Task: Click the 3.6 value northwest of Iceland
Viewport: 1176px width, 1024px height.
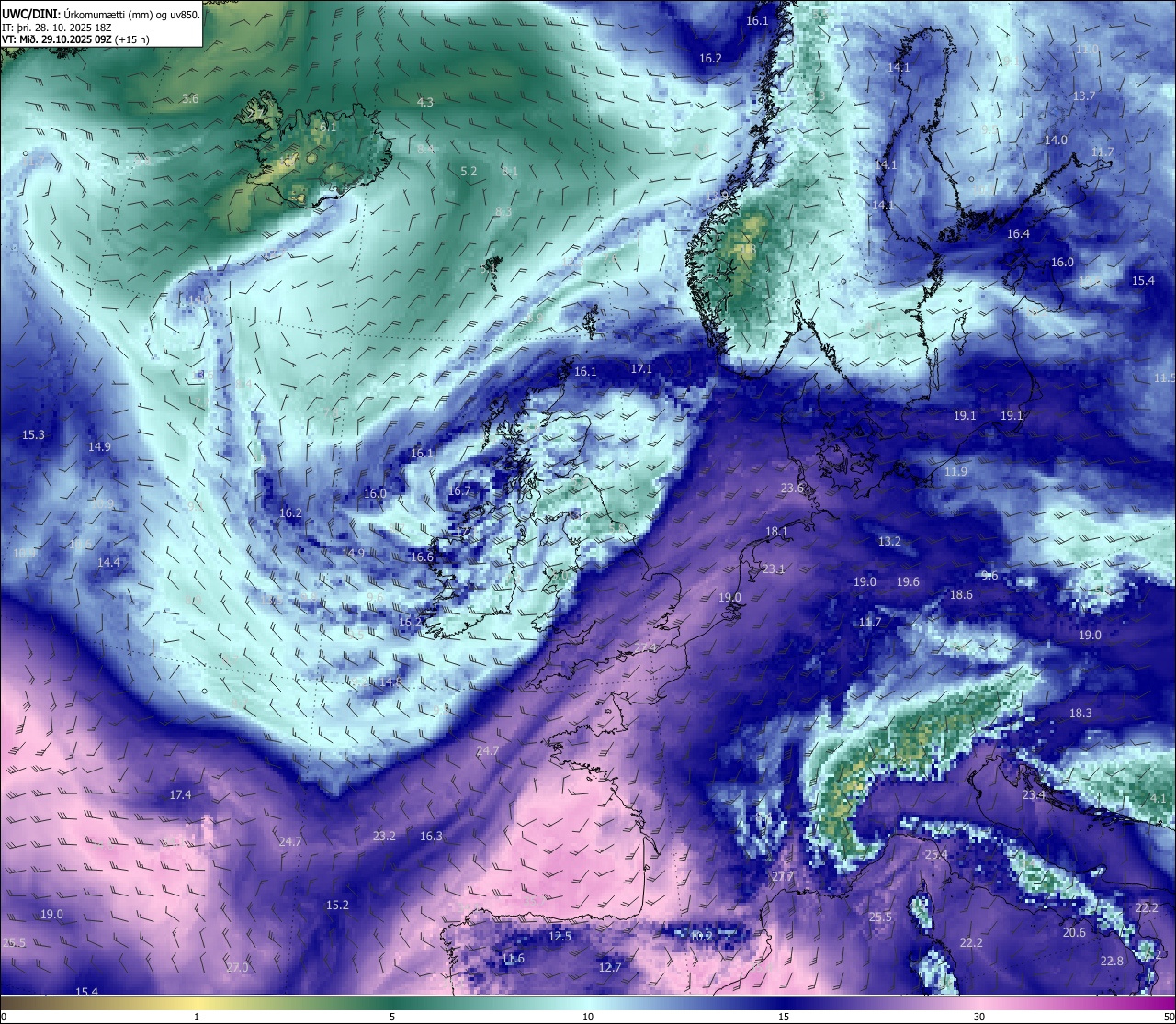Action: [190, 98]
